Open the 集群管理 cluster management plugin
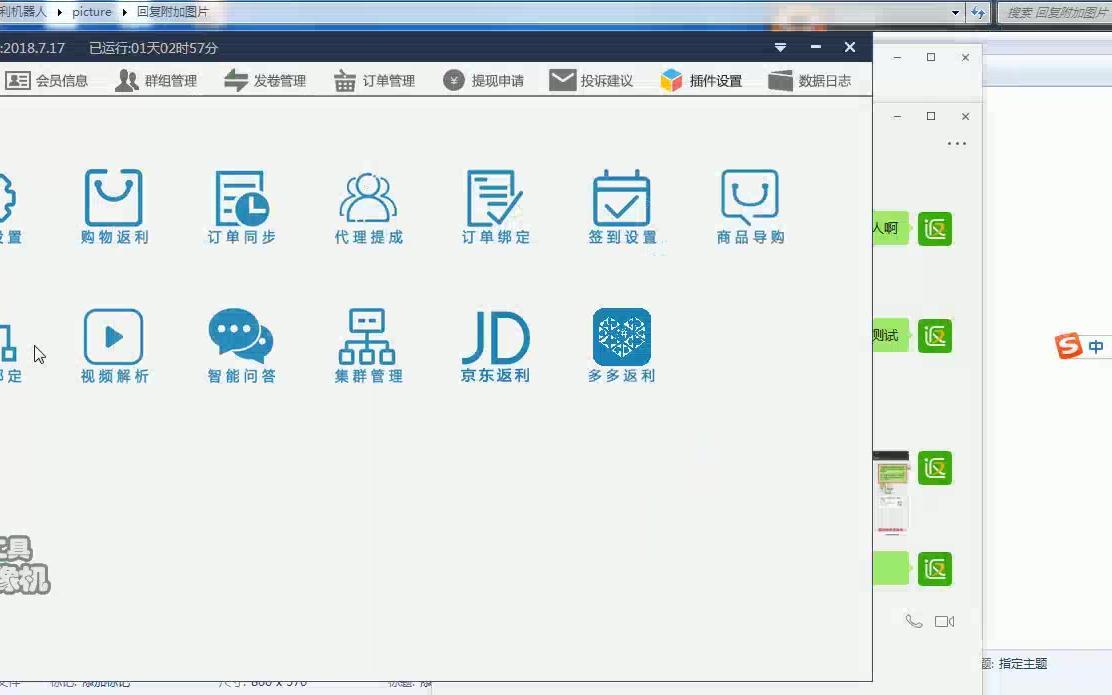Screen dimensions: 1112x695 [368, 346]
